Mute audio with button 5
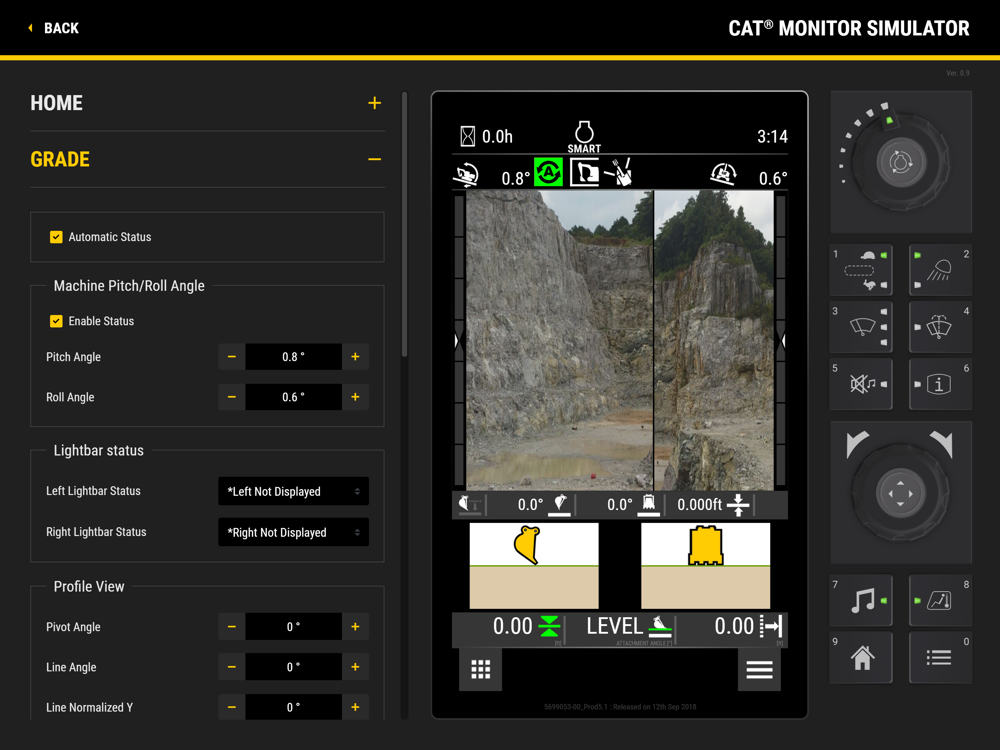Screen dimensions: 1000x750 pyautogui.click(x=861, y=384)
